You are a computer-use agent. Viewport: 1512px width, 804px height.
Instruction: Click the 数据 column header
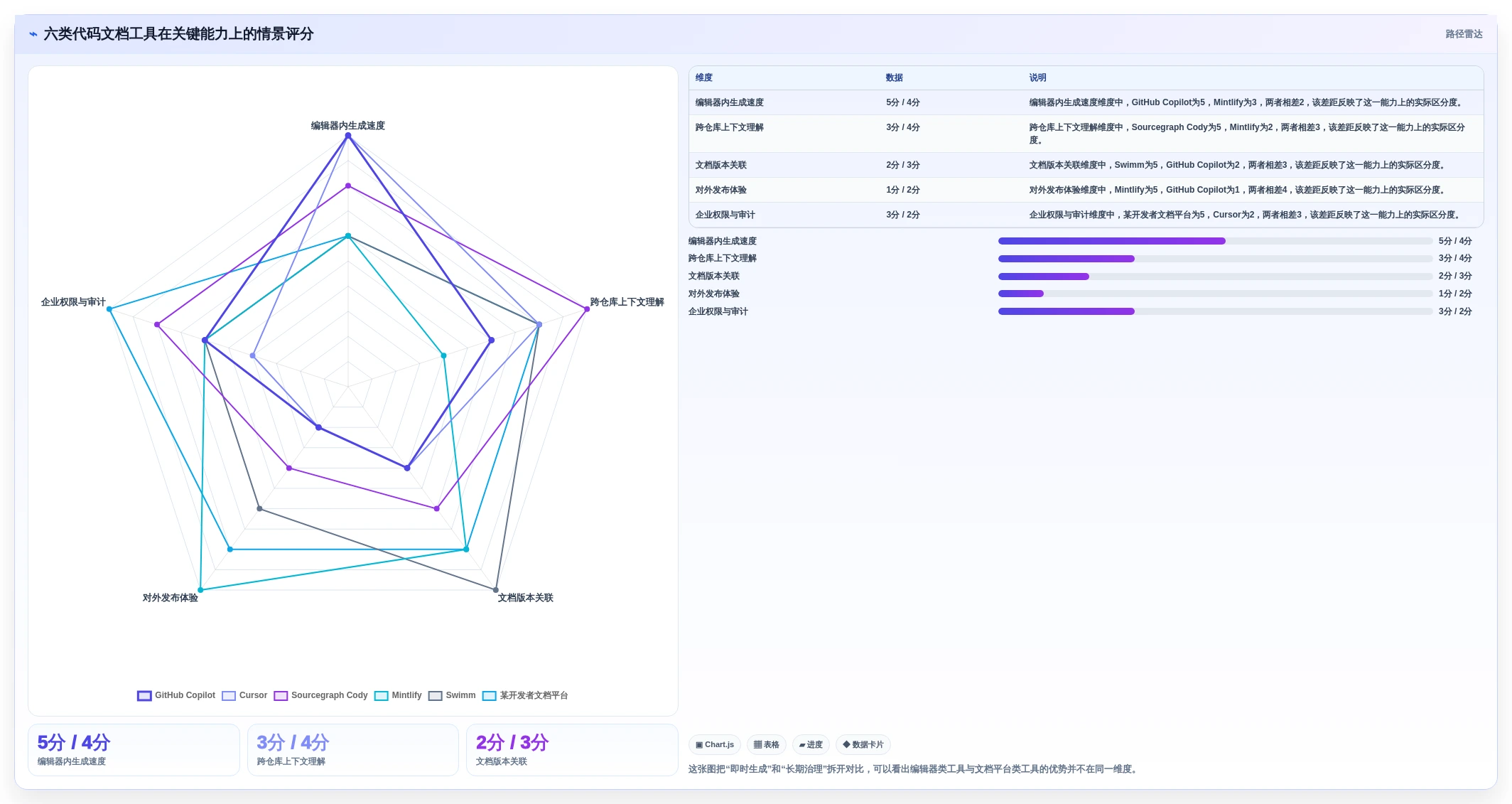(894, 77)
